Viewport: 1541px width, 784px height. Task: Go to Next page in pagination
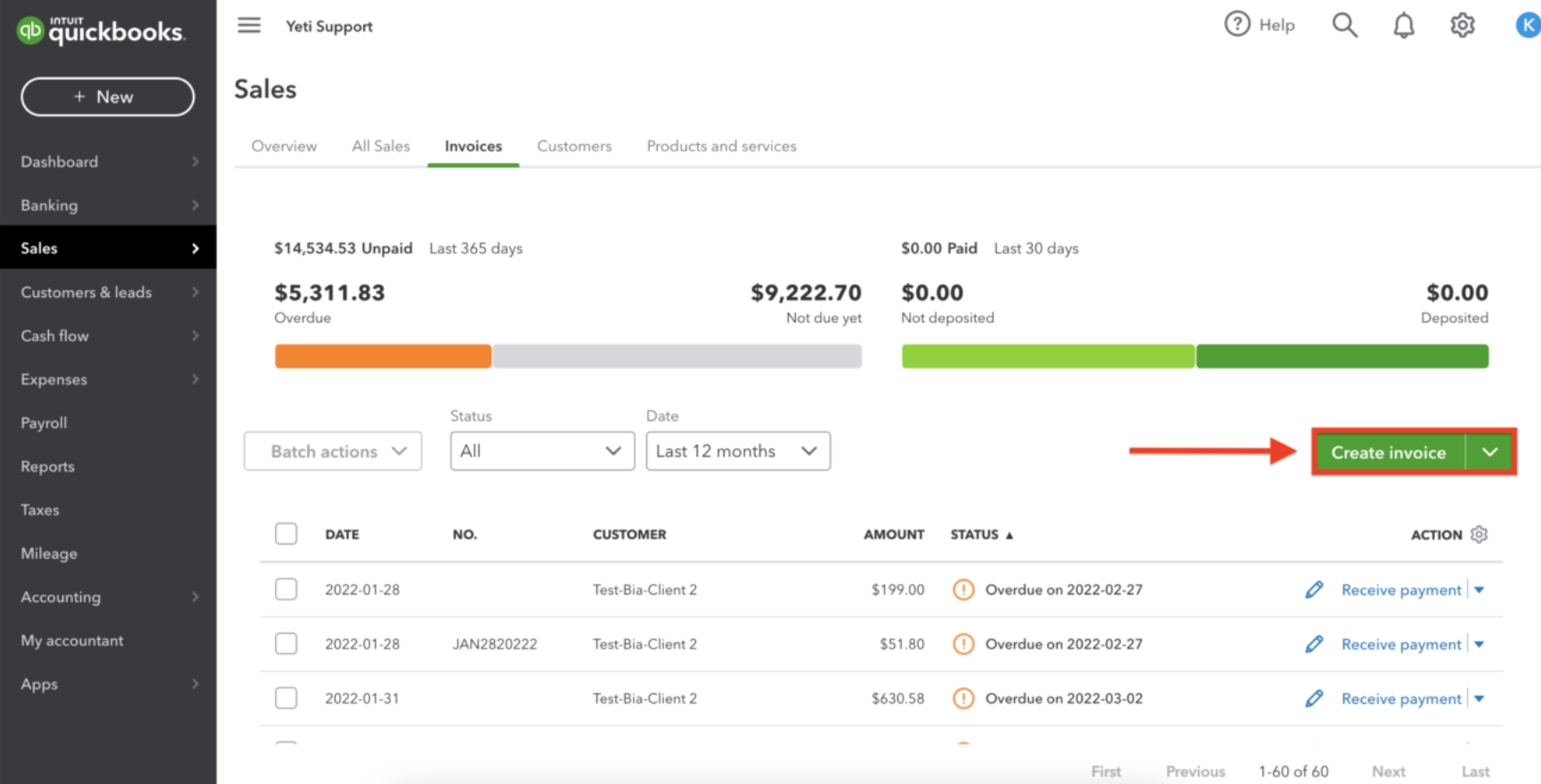pos(1389,772)
